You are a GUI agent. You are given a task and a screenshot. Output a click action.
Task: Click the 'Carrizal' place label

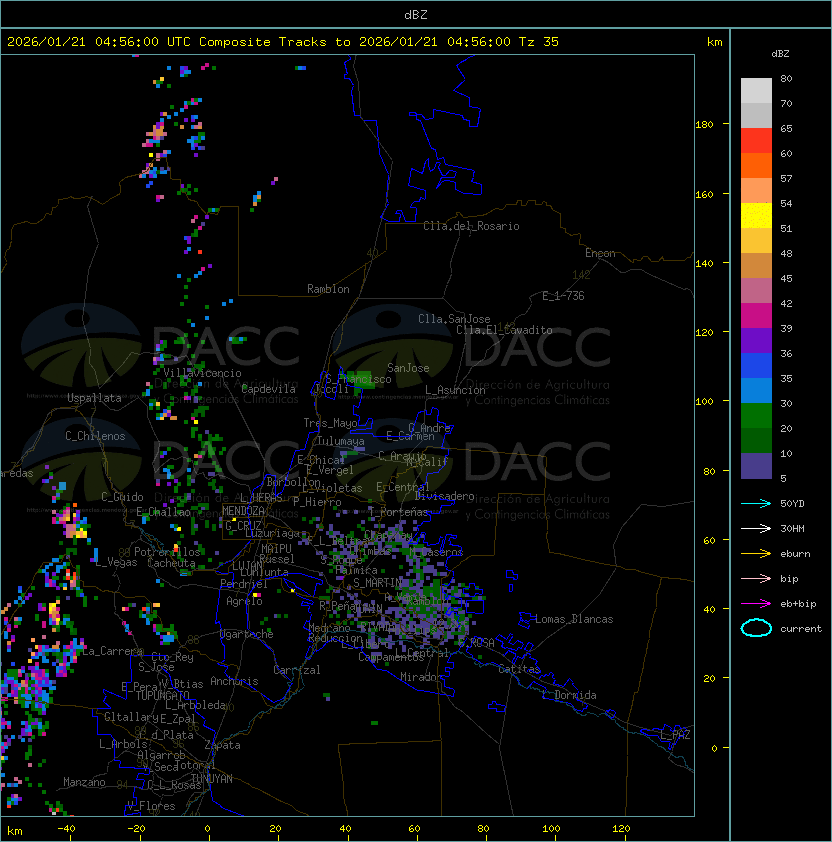(297, 670)
